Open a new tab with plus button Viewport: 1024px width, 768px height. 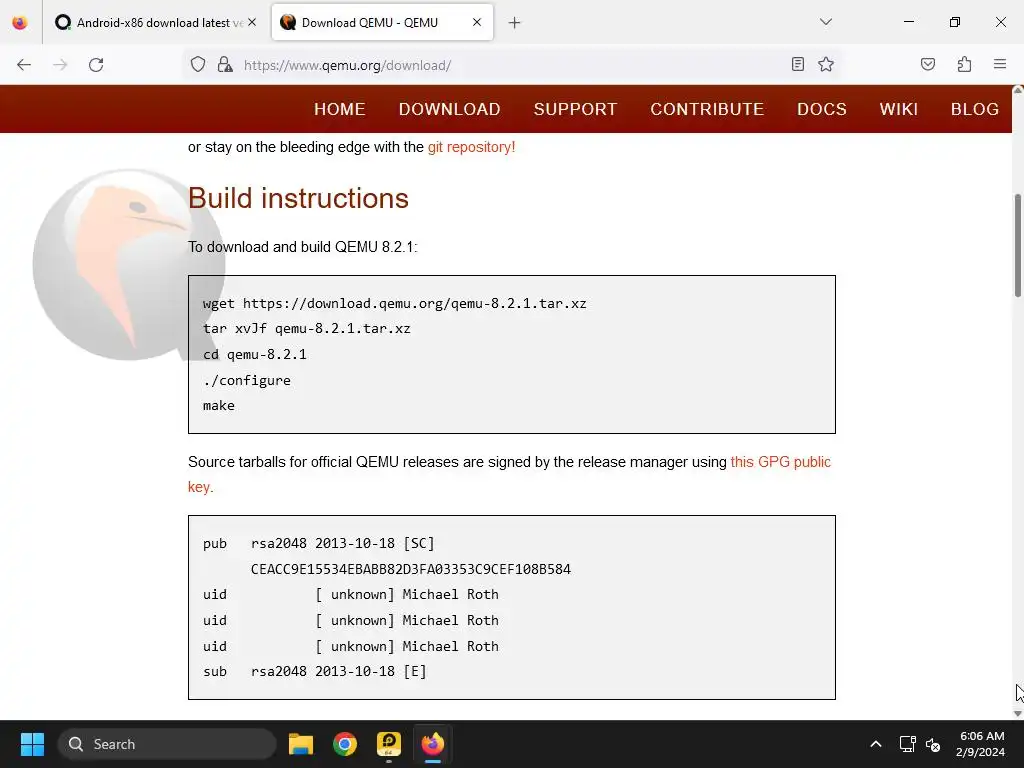coord(515,23)
